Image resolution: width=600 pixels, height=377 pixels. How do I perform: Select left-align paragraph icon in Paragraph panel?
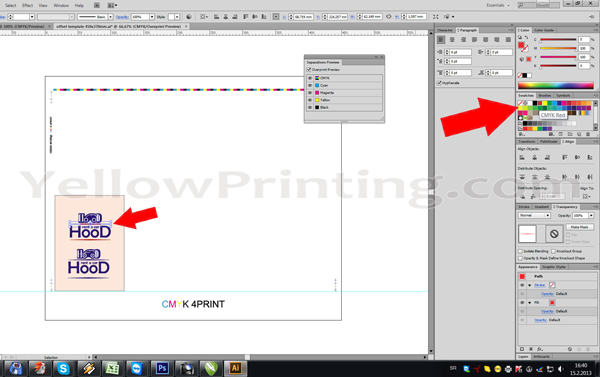click(x=441, y=39)
